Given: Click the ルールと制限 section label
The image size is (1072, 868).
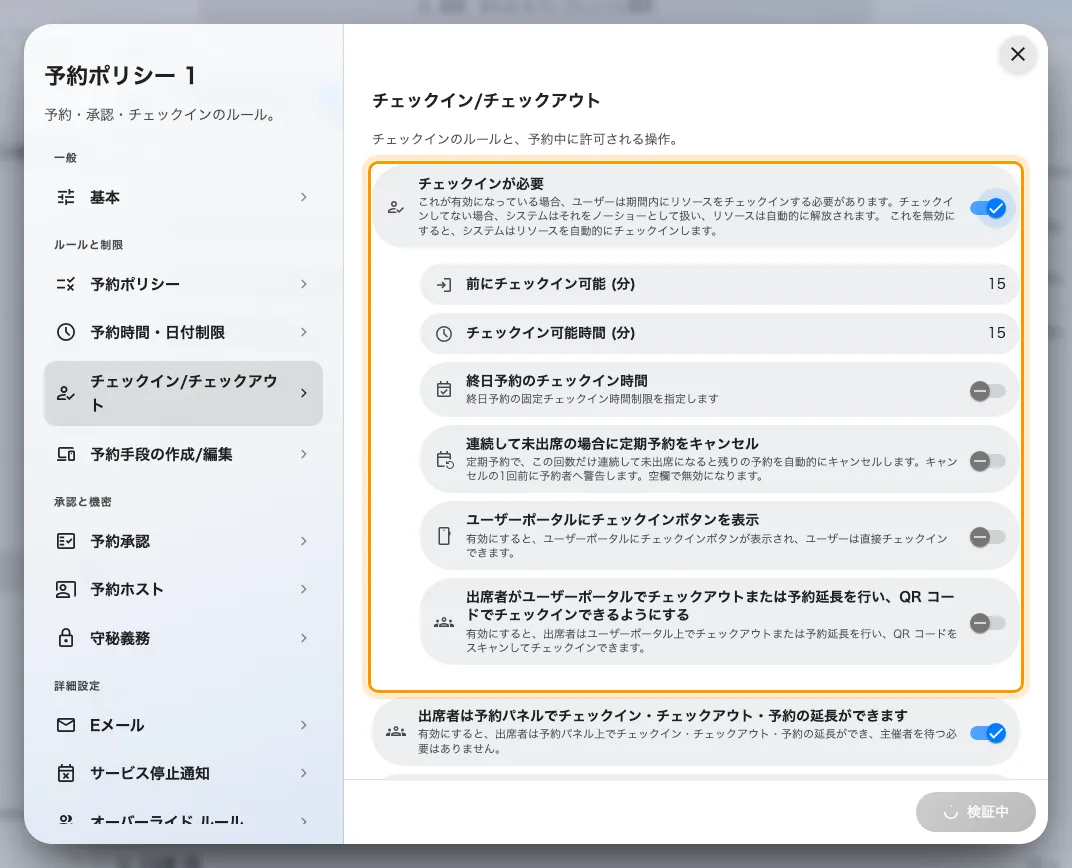Looking at the screenshot, I should pyautogui.click(x=89, y=245).
